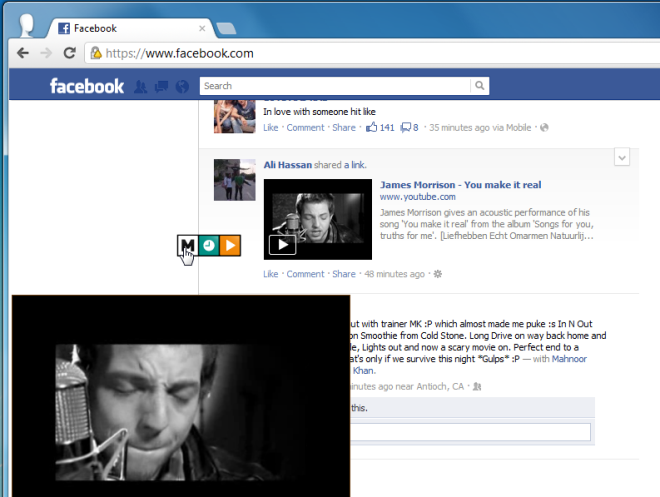This screenshot has height=497, width=660.
Task: Click the '48 minutes ago' timestamp
Action: pyautogui.click(x=394, y=274)
